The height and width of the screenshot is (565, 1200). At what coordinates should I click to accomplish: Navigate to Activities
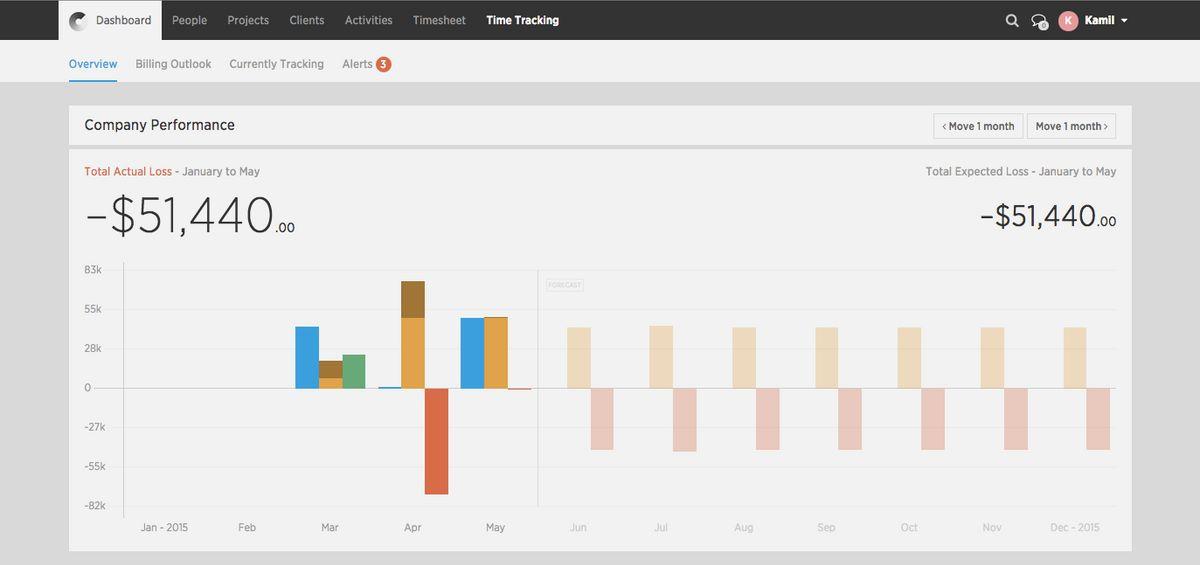369,20
